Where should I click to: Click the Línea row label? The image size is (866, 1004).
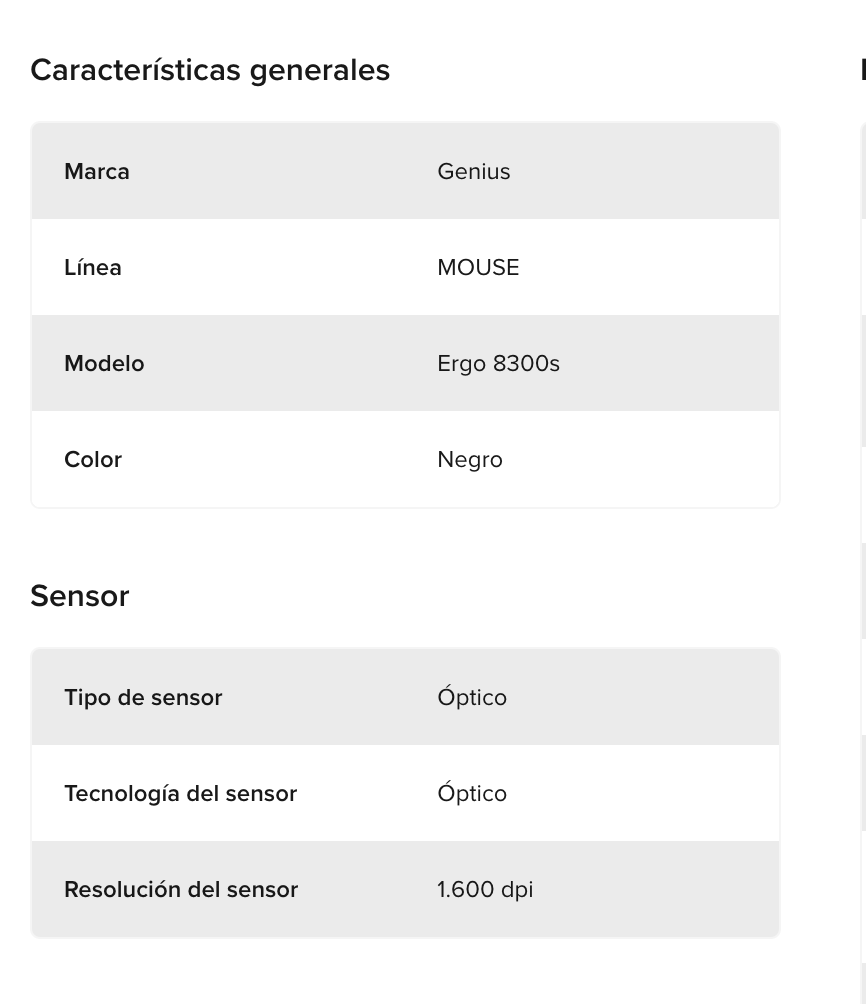coord(93,268)
